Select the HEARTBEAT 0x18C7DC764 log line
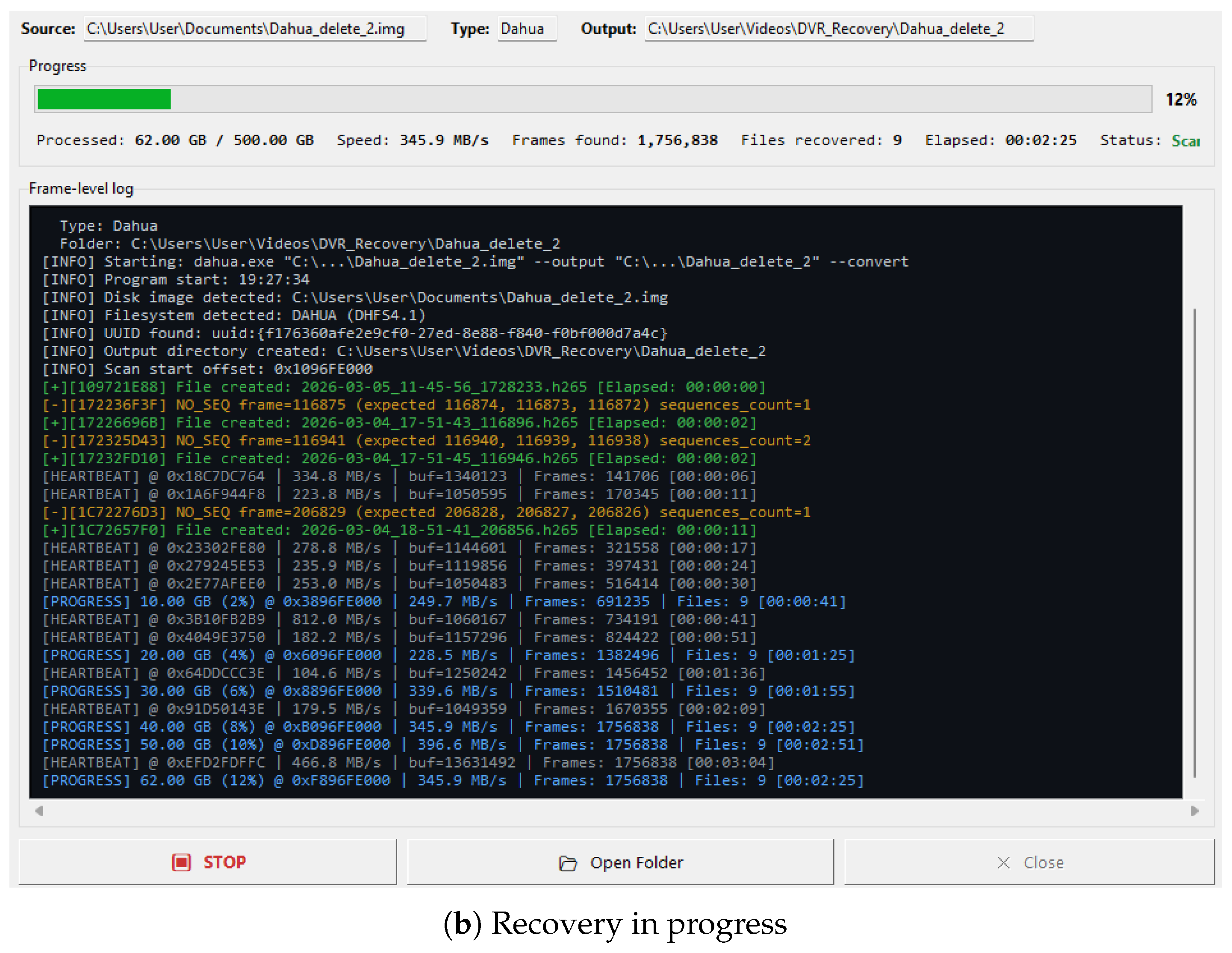The image size is (1232, 953). 399,476
